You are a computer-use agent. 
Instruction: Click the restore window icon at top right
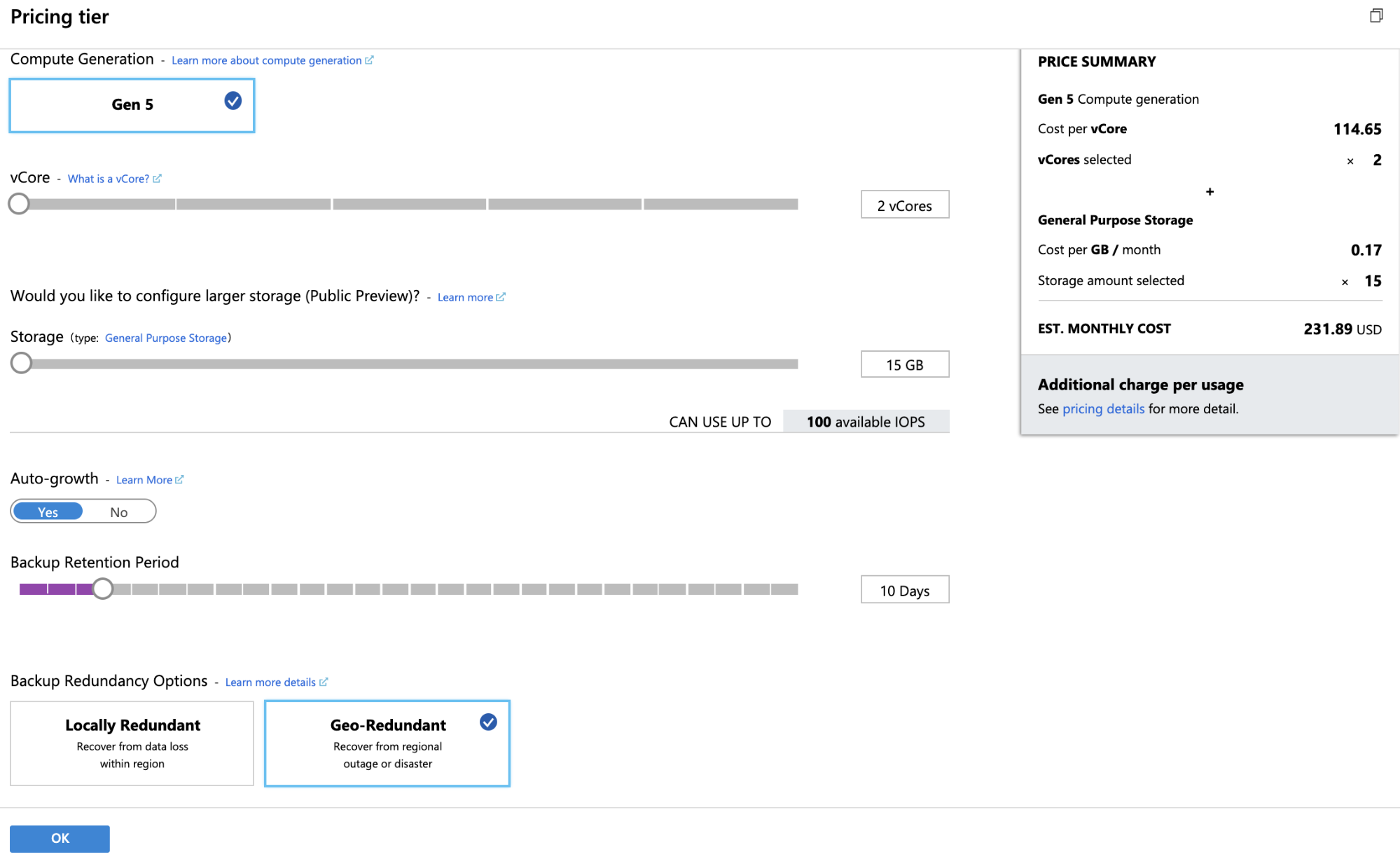point(1376,15)
